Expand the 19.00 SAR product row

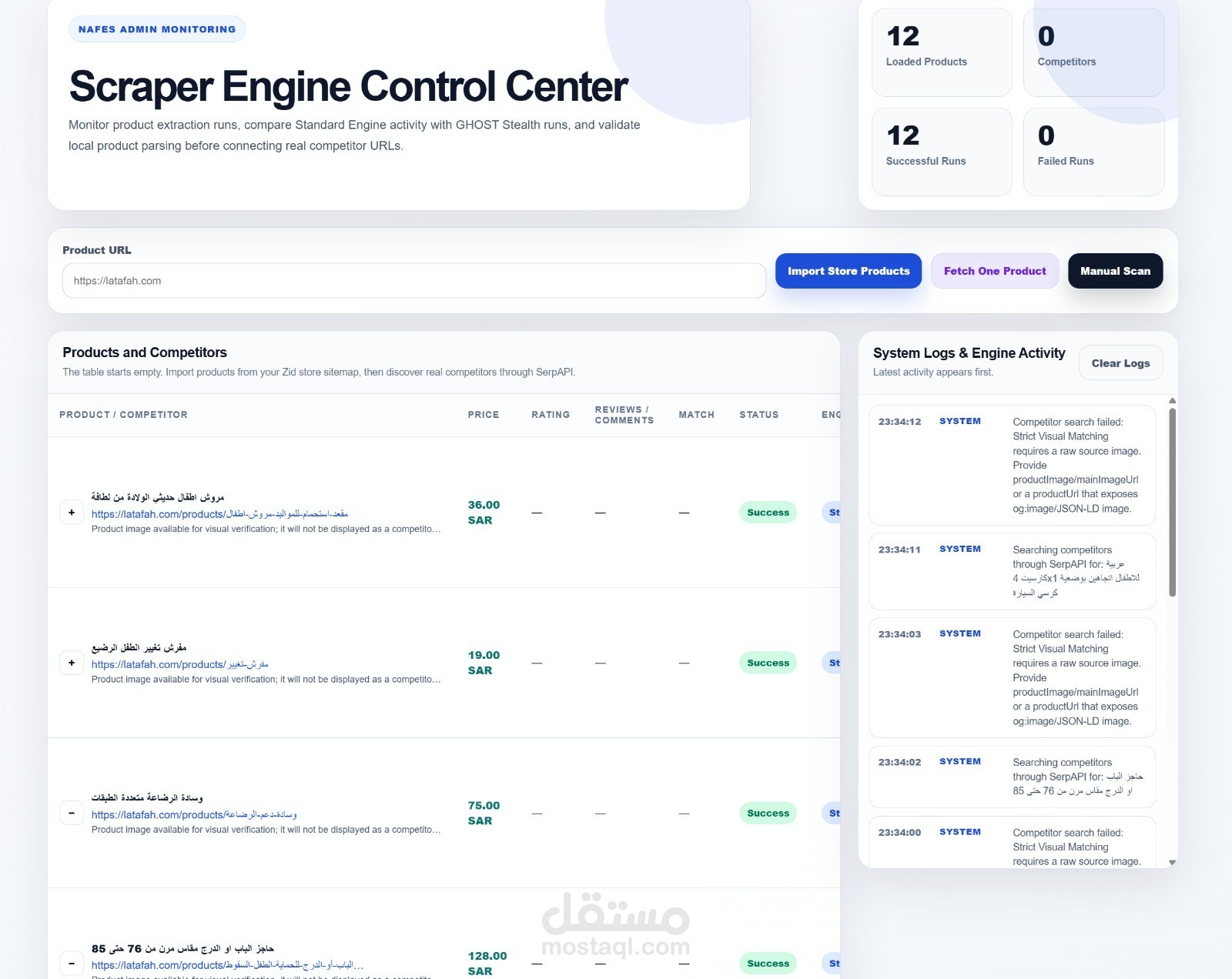(x=72, y=663)
